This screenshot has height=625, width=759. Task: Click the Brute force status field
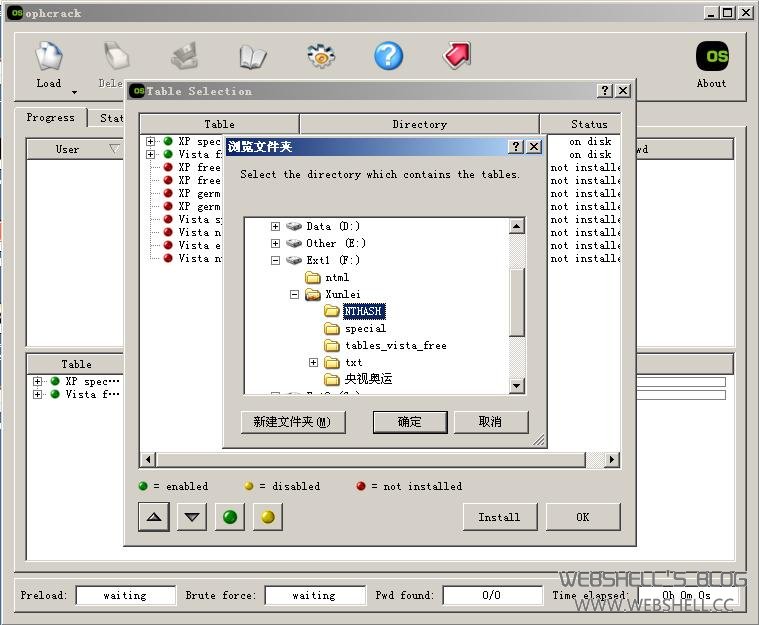point(315,595)
